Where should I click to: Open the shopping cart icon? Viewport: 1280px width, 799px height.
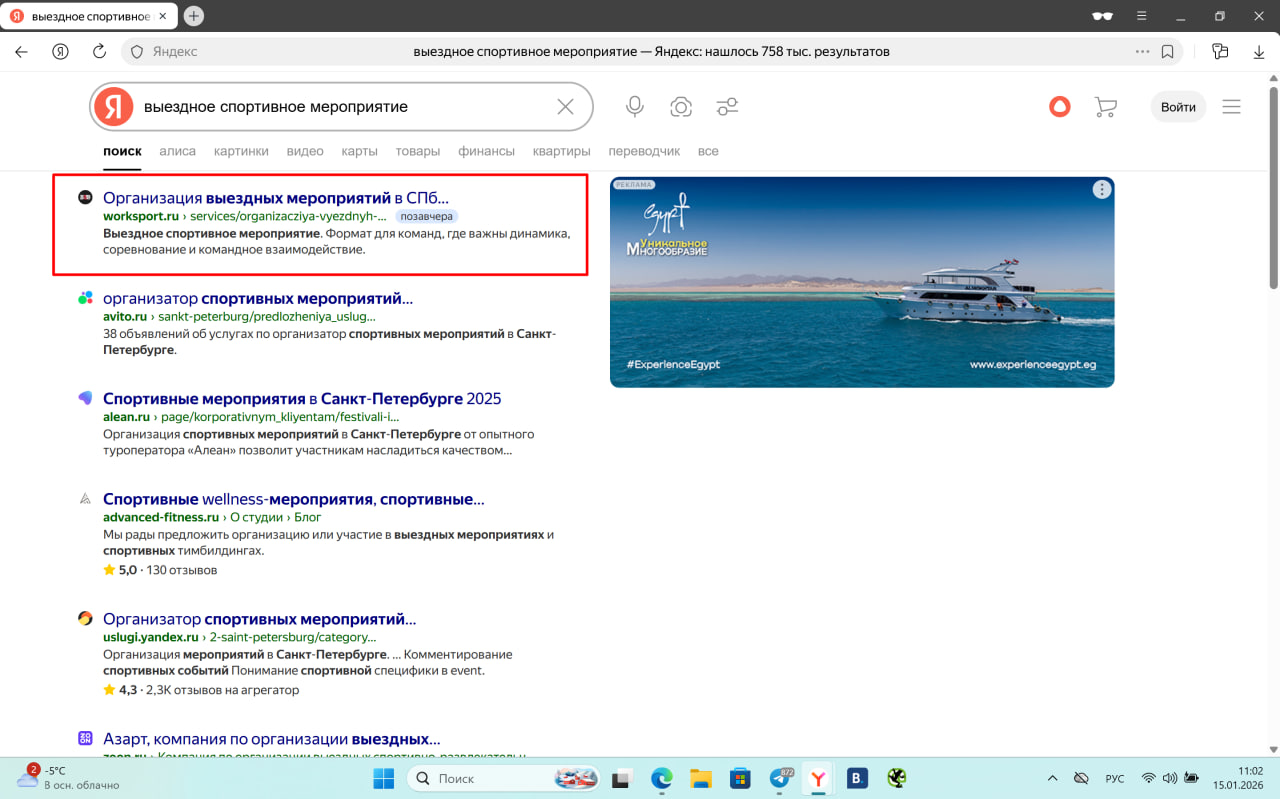(1105, 107)
